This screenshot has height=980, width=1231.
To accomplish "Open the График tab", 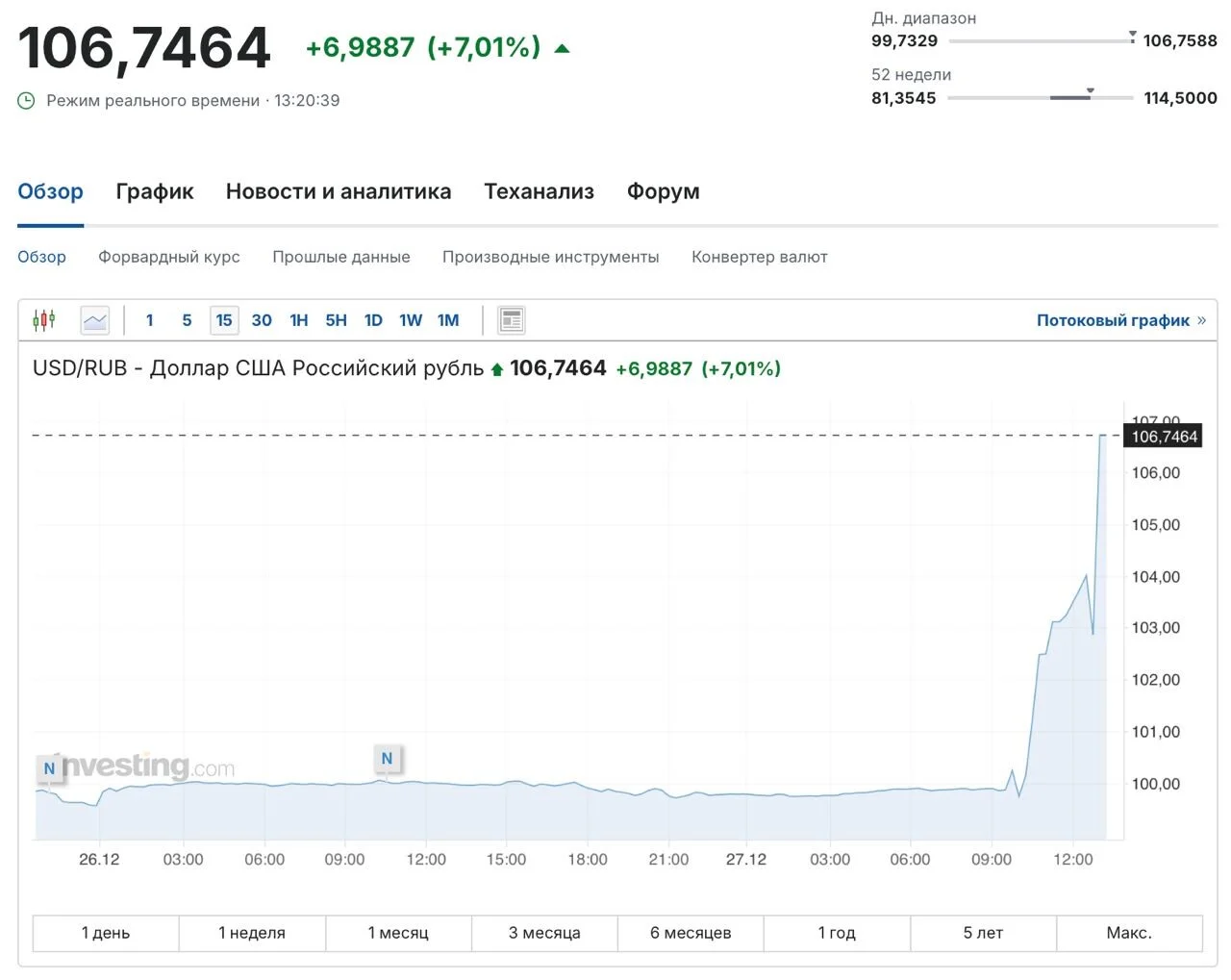I will 155,191.
